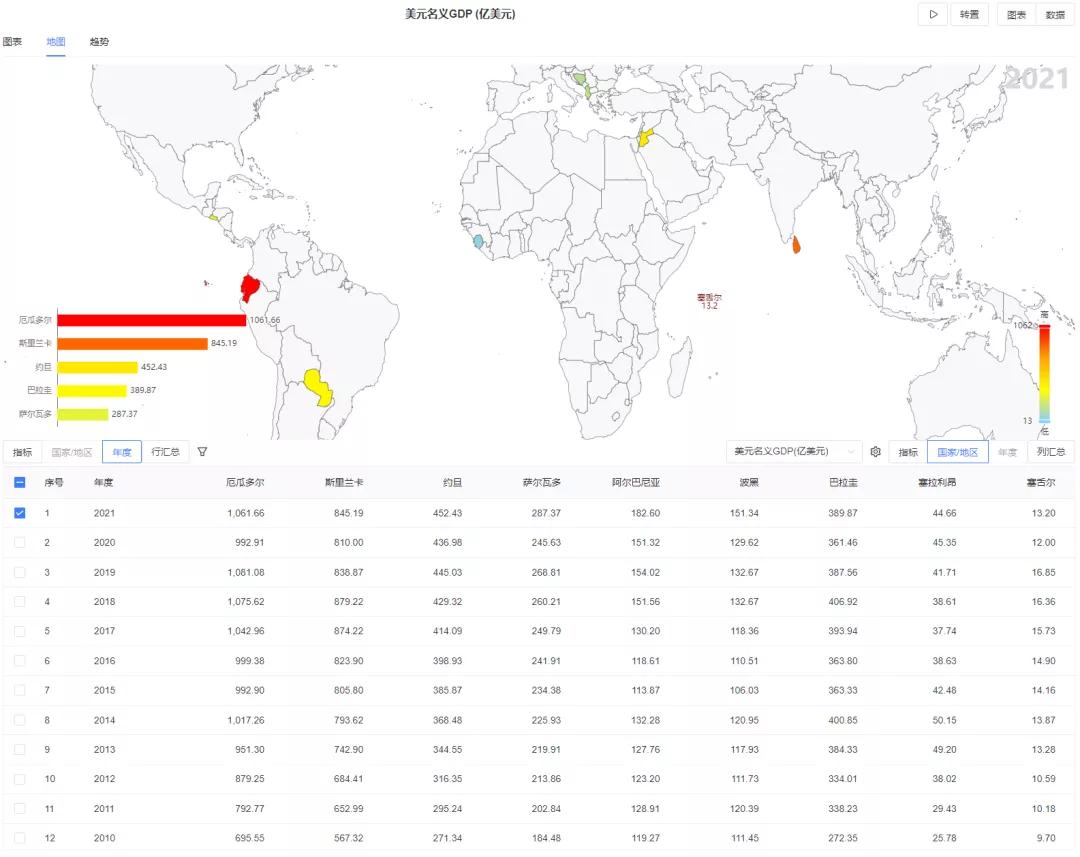Click the 转置 button
The image size is (1080, 857).
coord(969,14)
